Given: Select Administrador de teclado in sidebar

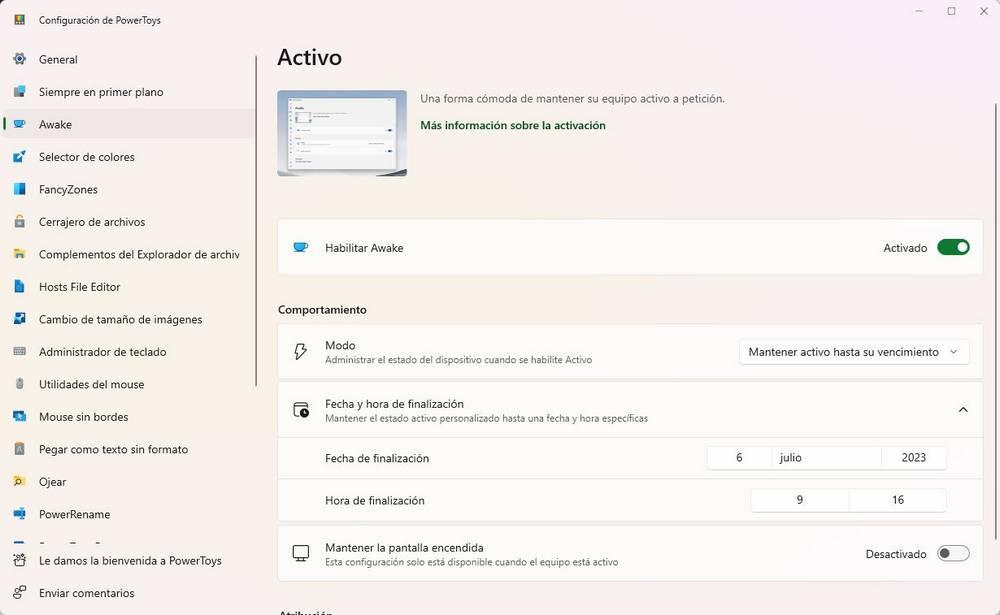Looking at the screenshot, I should [129, 352].
